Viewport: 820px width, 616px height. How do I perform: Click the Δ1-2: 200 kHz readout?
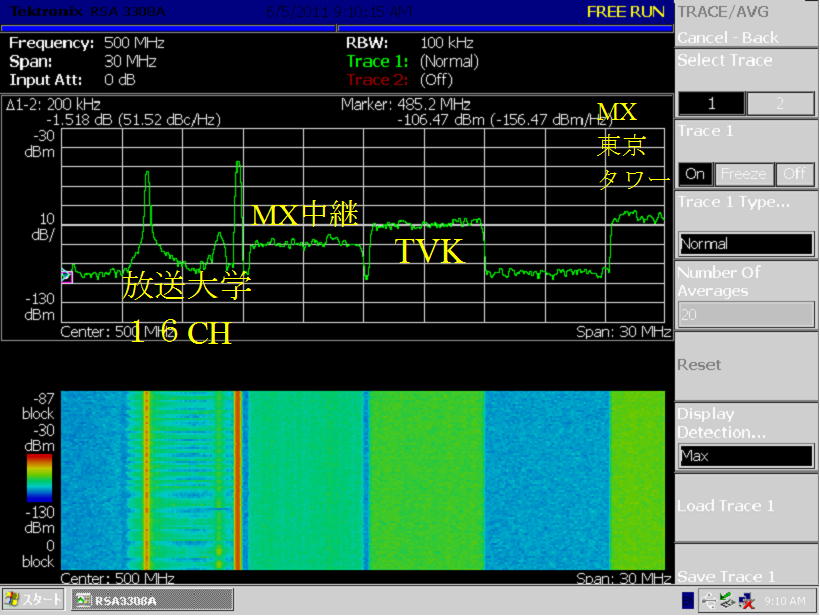53,105
